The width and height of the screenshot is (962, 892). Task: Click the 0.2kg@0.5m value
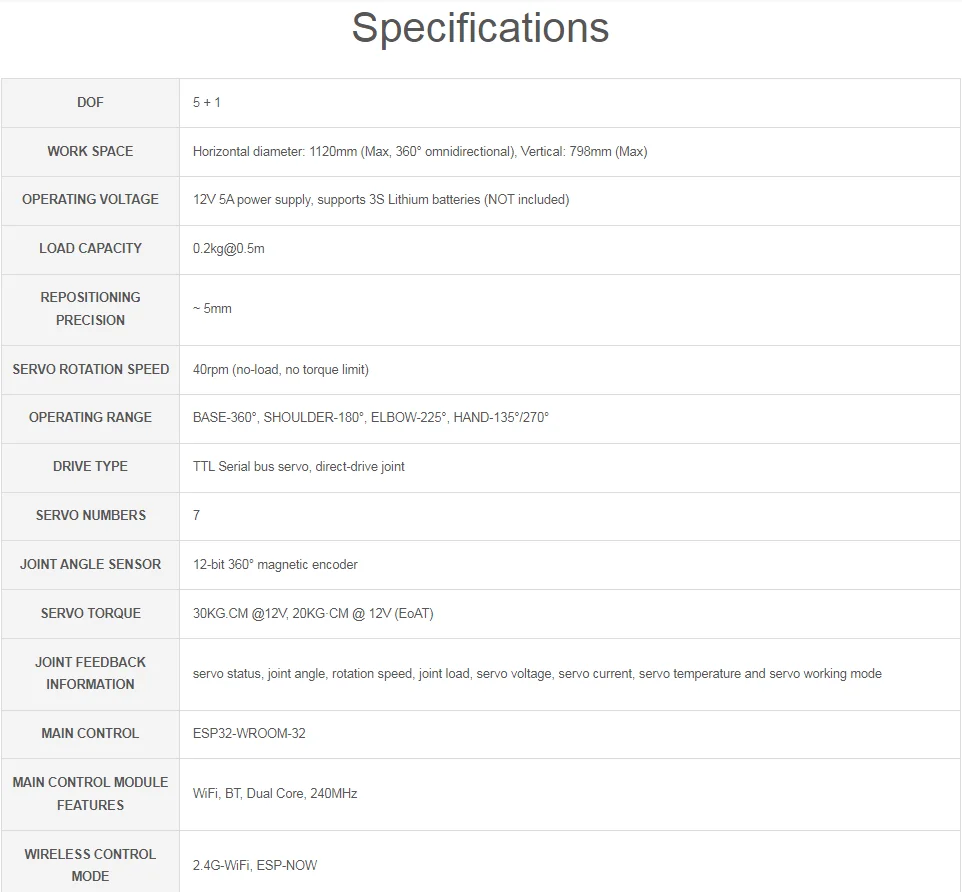pyautogui.click(x=228, y=249)
